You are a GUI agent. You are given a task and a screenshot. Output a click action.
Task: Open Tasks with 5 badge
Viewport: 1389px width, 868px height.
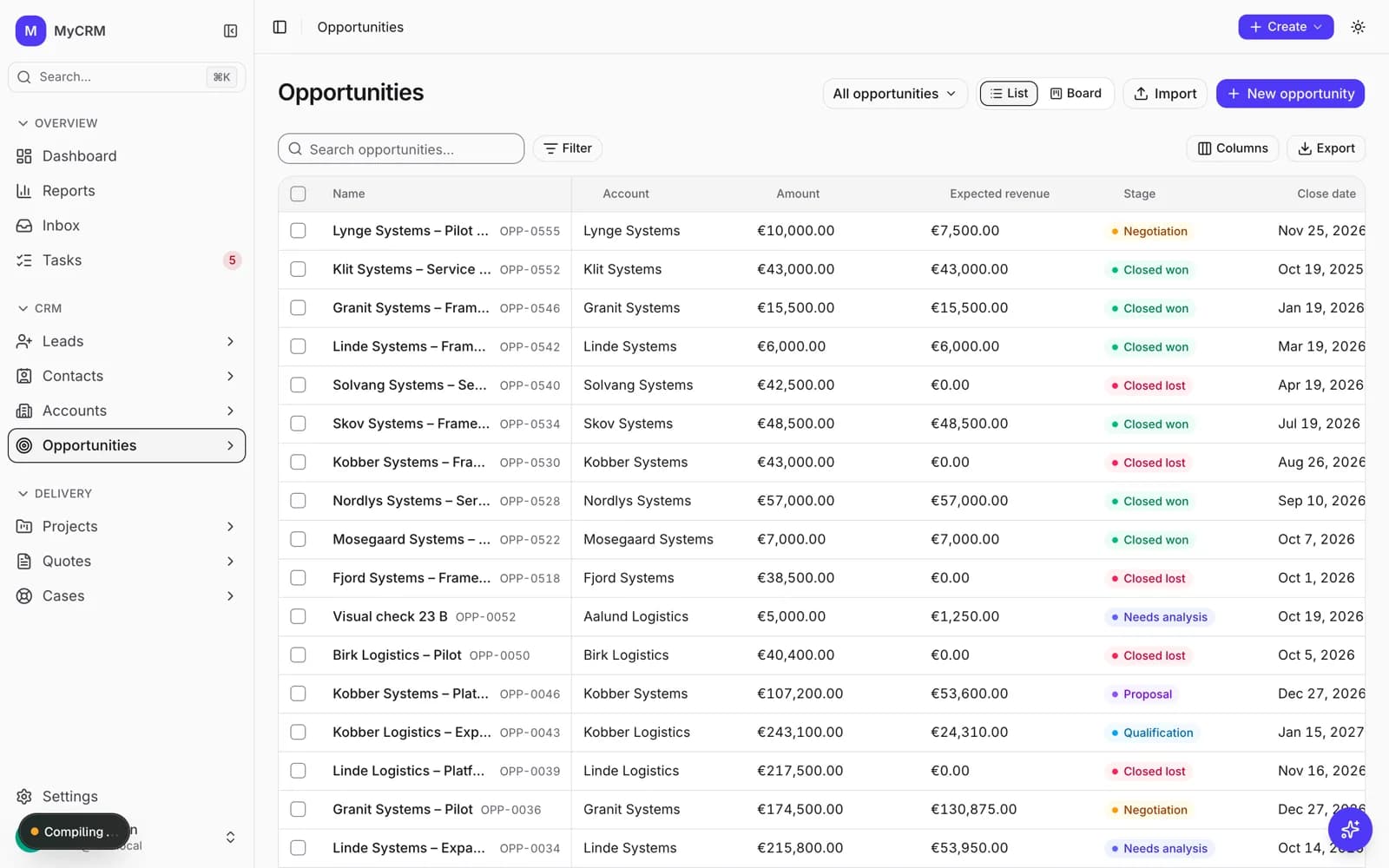[127, 260]
